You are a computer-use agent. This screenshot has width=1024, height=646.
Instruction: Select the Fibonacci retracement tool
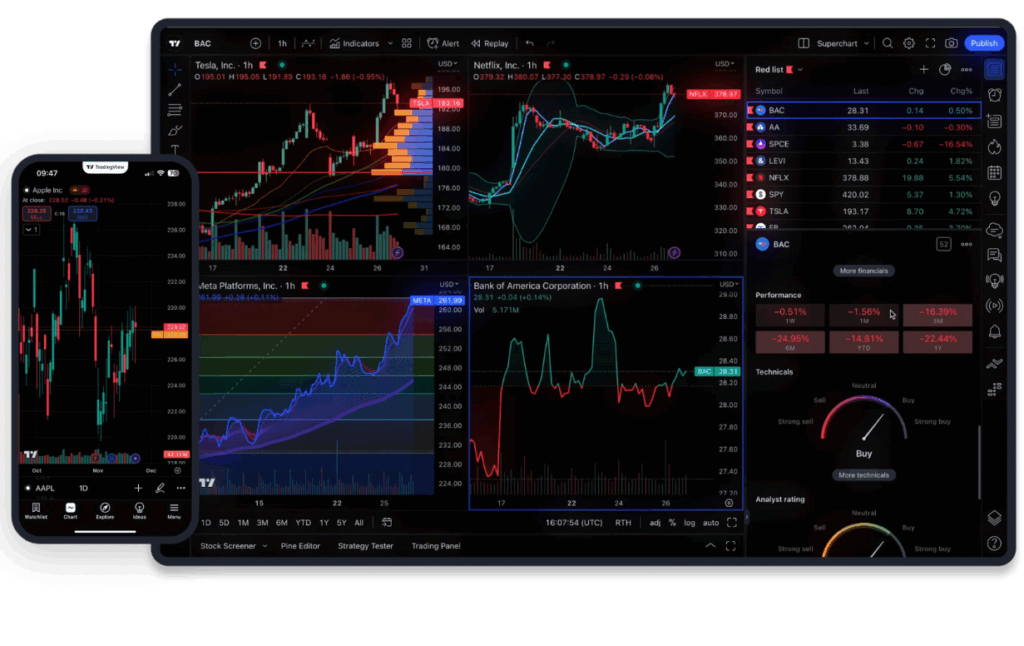[x=175, y=110]
